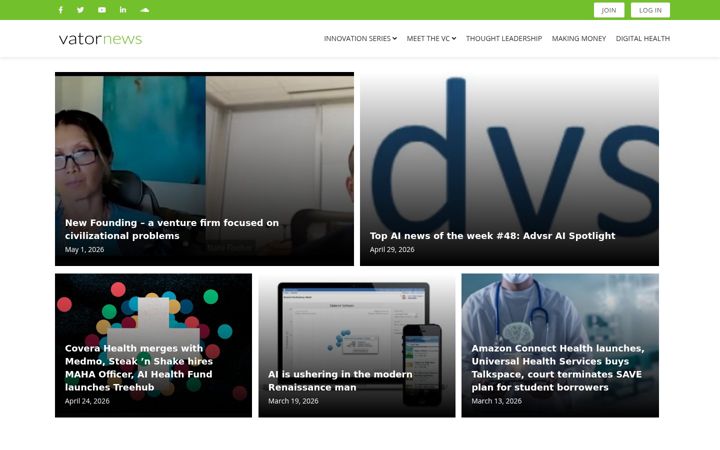The width and height of the screenshot is (720, 450).
Task: Expand the Innovation Series dropdown menu
Action: coord(360,39)
